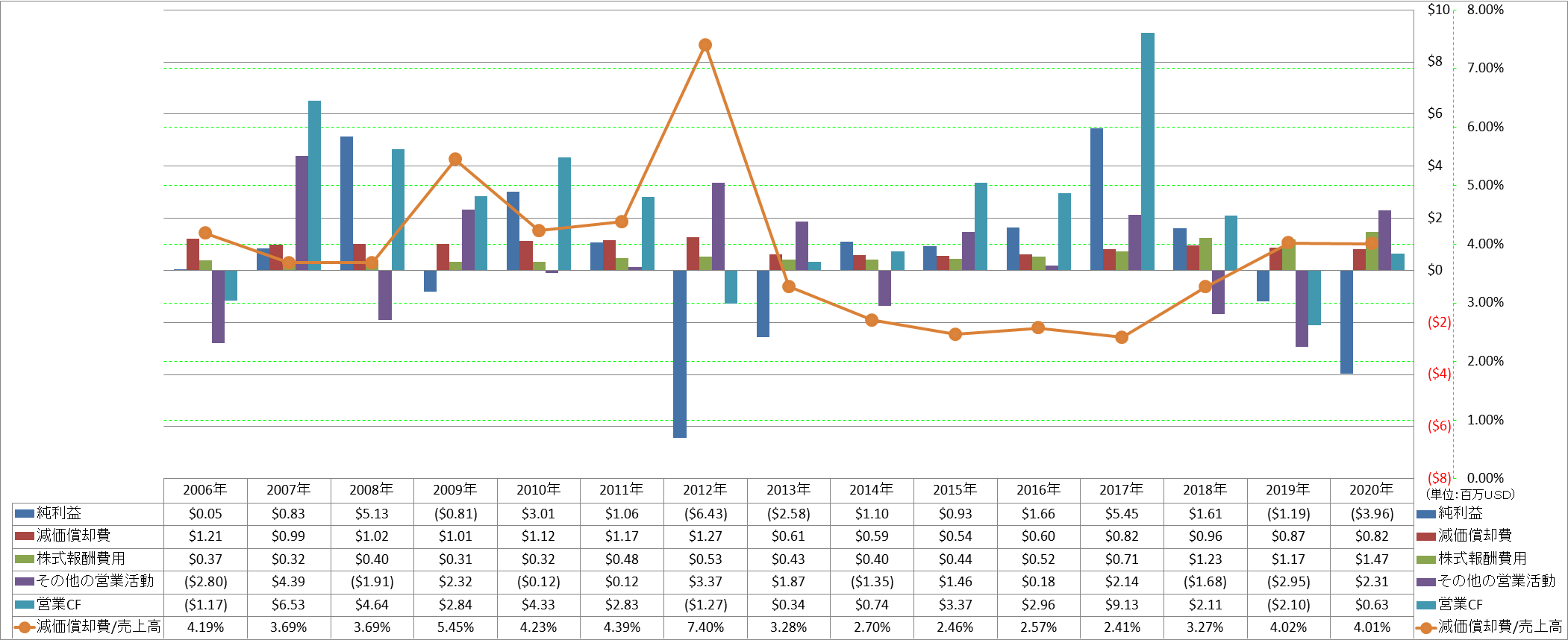Click the 2008 純利益 cell $5.13
The width and height of the screenshot is (1568, 640).
372,514
